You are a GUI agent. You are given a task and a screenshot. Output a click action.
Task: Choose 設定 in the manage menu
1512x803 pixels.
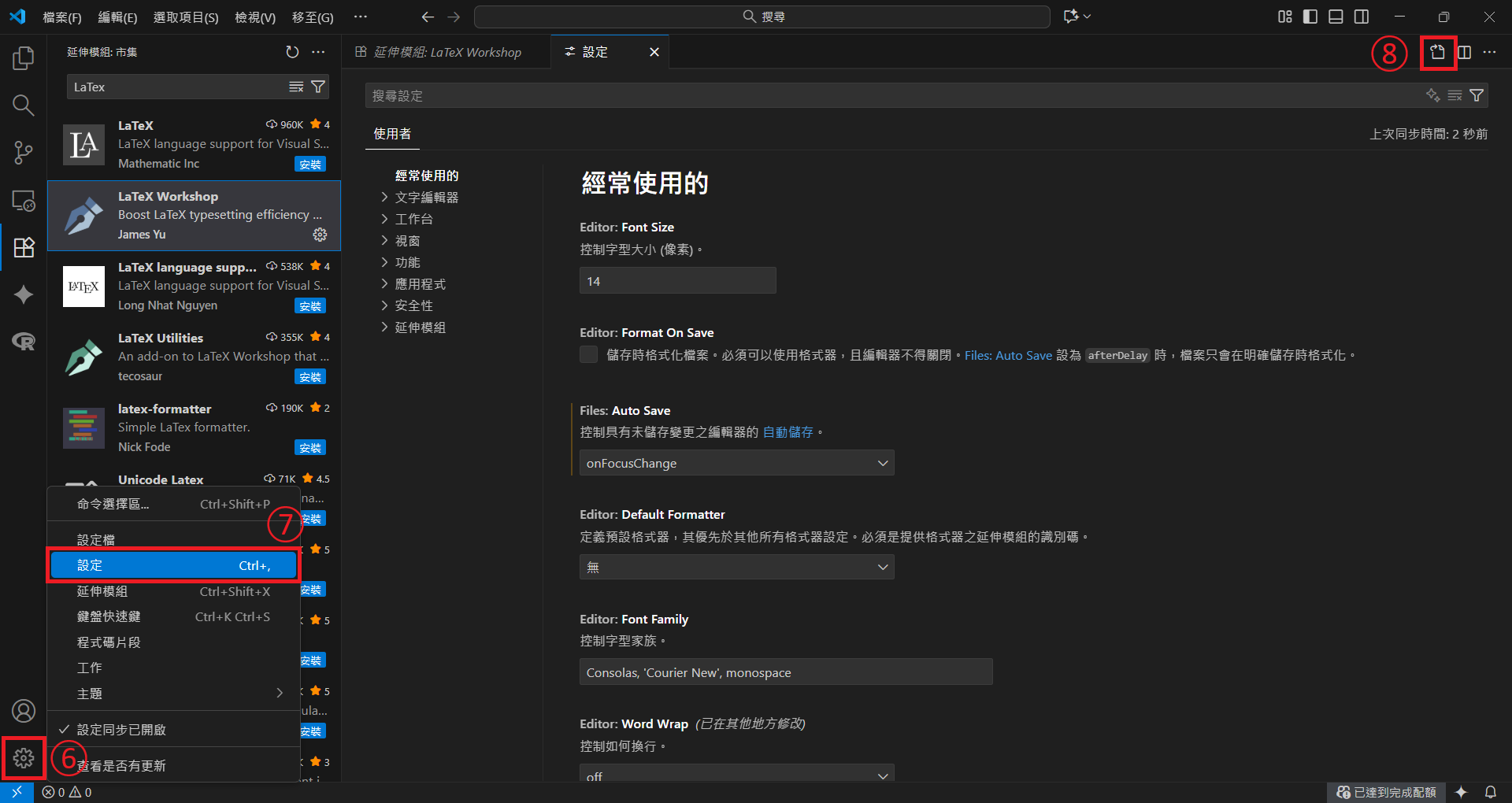pos(173,565)
